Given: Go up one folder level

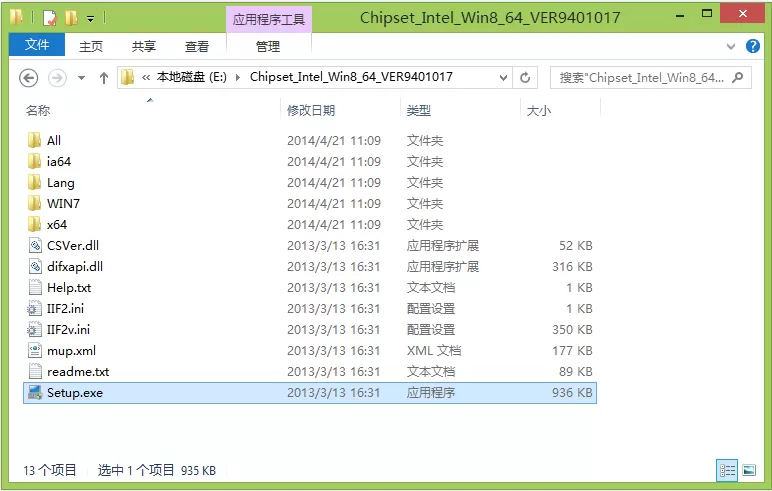Looking at the screenshot, I should pyautogui.click(x=103, y=78).
